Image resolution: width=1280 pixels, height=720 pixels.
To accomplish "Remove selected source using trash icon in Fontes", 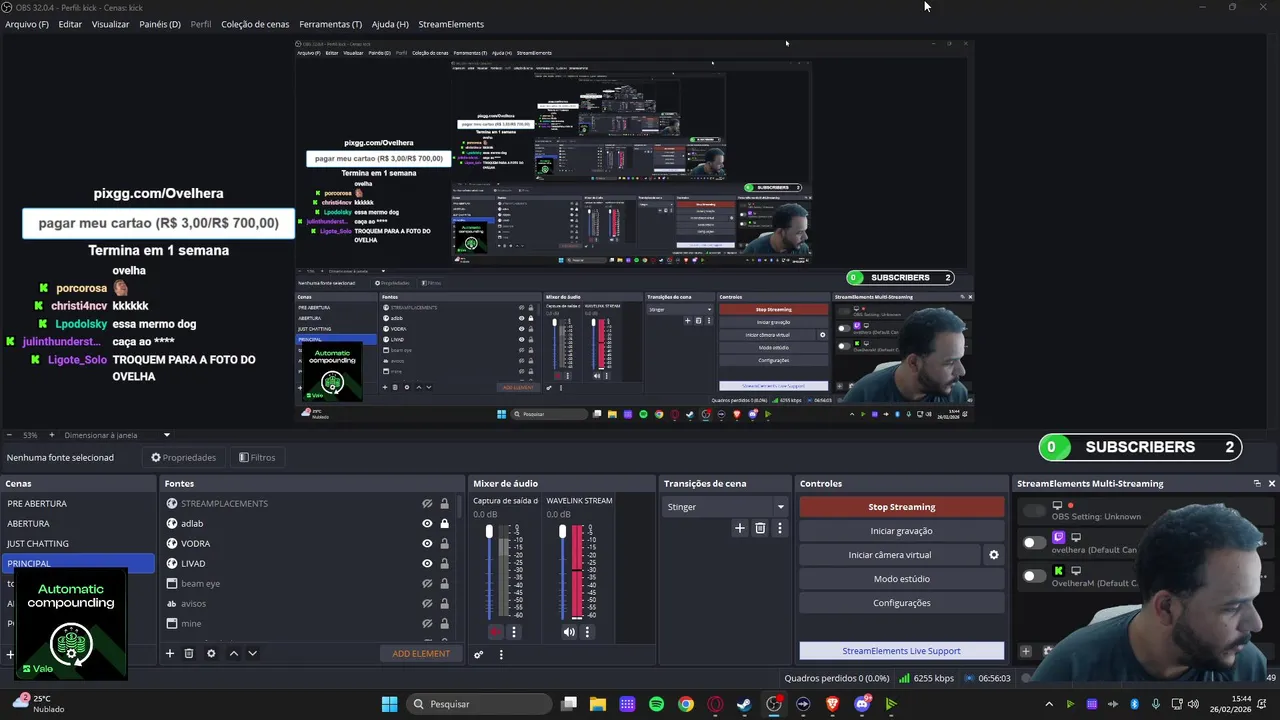I will click(189, 653).
